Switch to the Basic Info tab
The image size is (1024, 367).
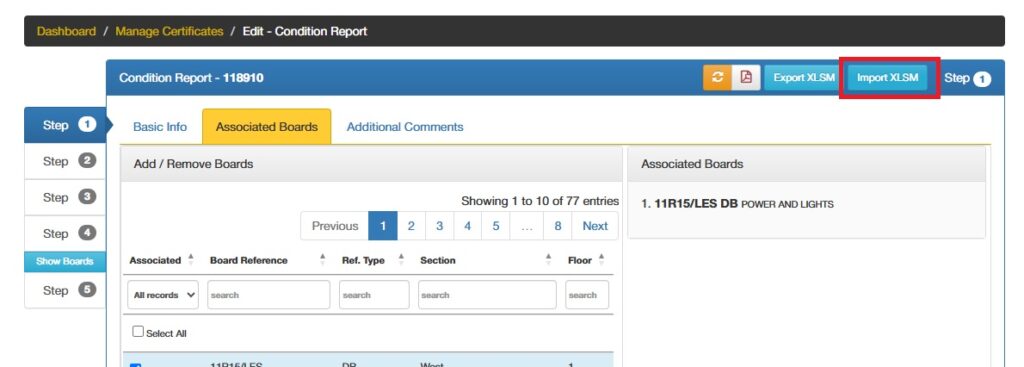[x=160, y=127]
